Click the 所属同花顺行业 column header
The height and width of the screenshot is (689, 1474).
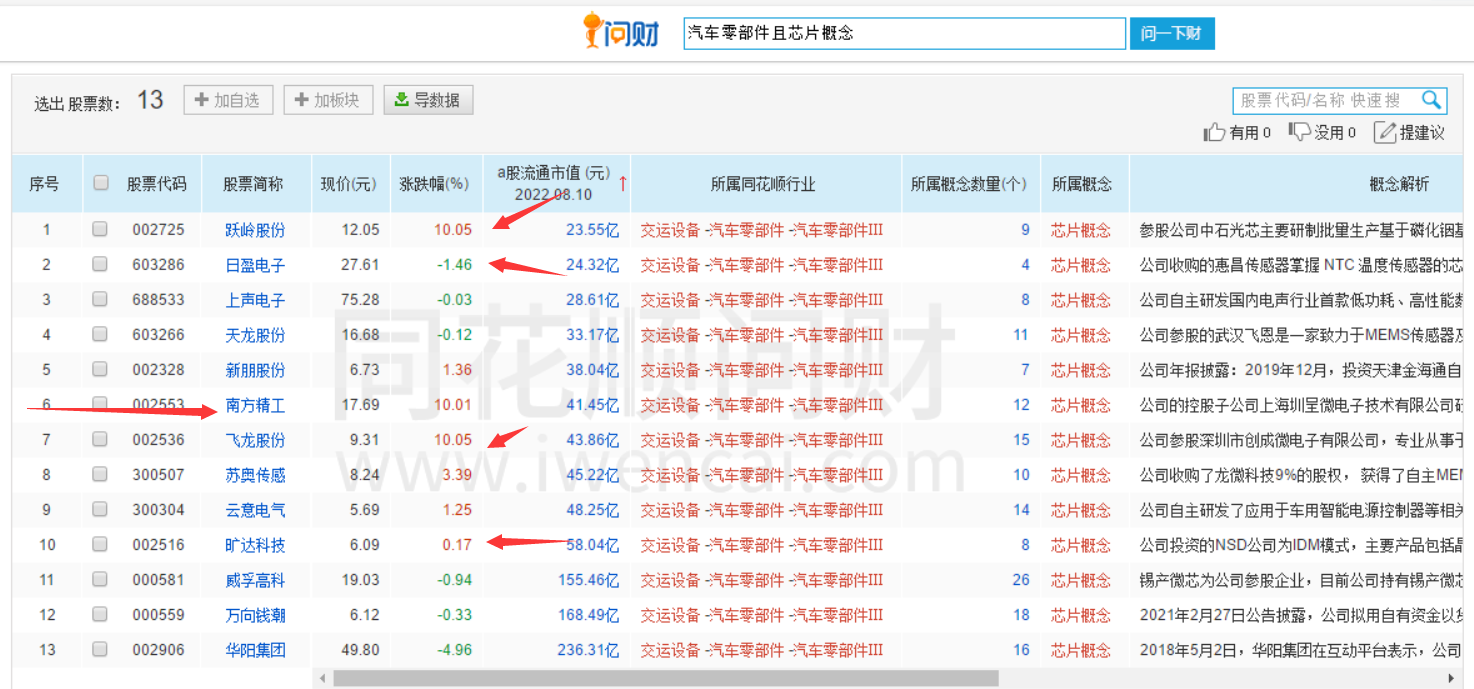[763, 184]
